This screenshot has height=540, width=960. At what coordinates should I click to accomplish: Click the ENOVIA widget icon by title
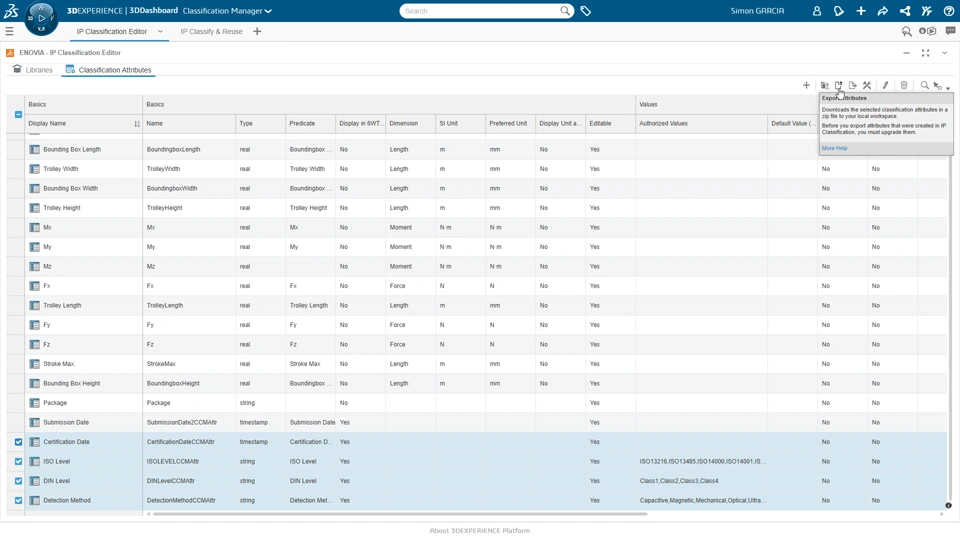10,53
